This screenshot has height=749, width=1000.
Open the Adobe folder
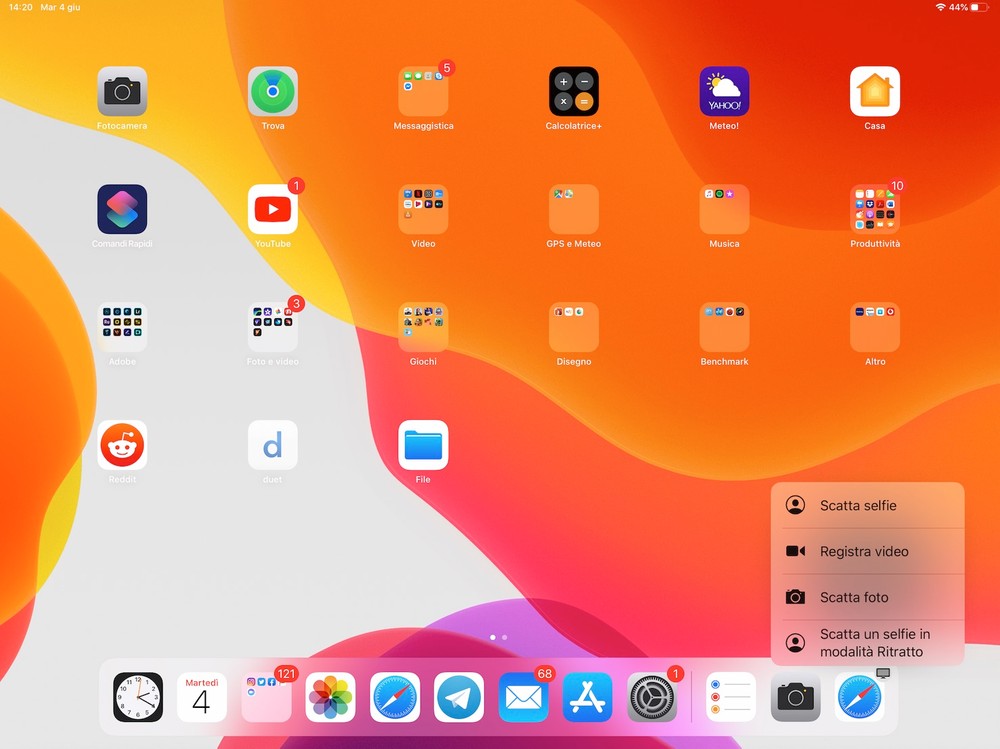pyautogui.click(x=122, y=327)
